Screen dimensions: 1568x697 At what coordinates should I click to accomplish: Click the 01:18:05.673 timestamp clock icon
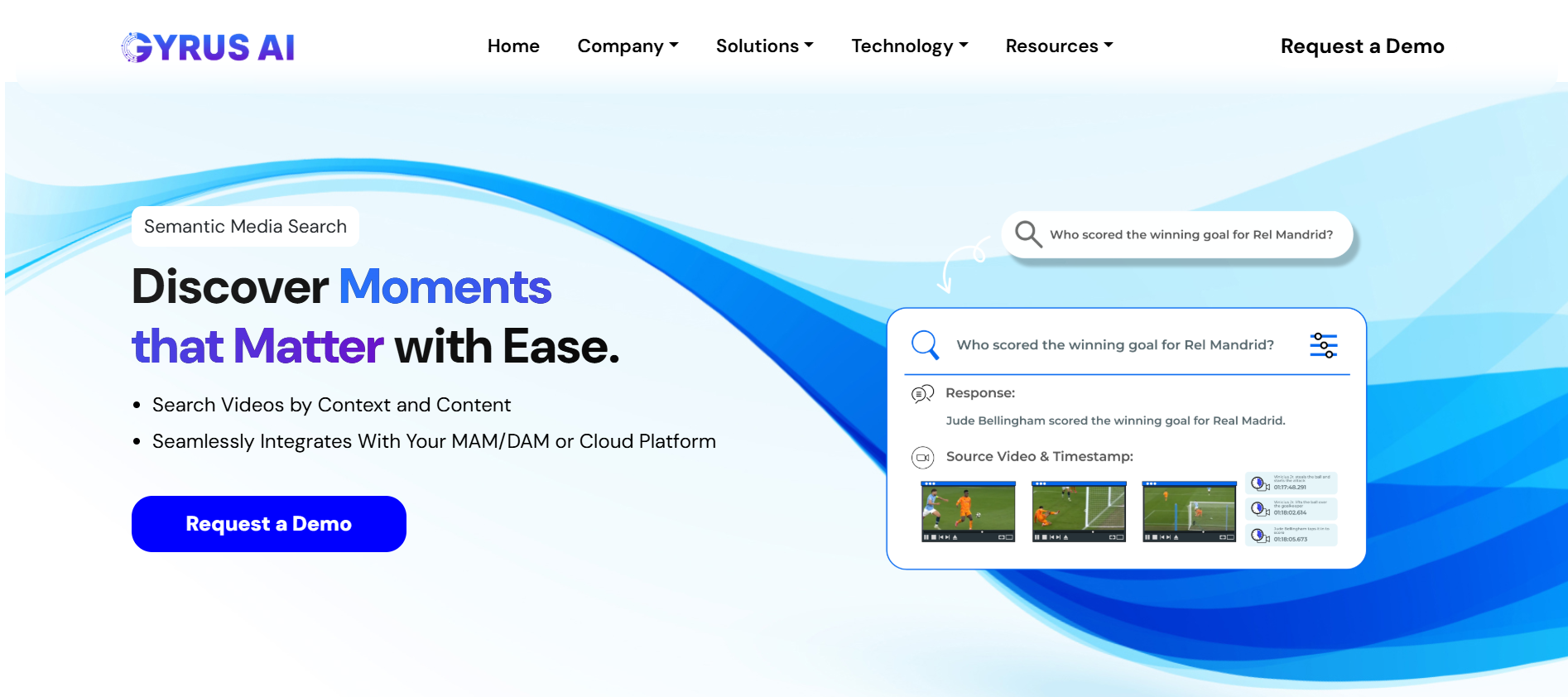pos(1259,536)
